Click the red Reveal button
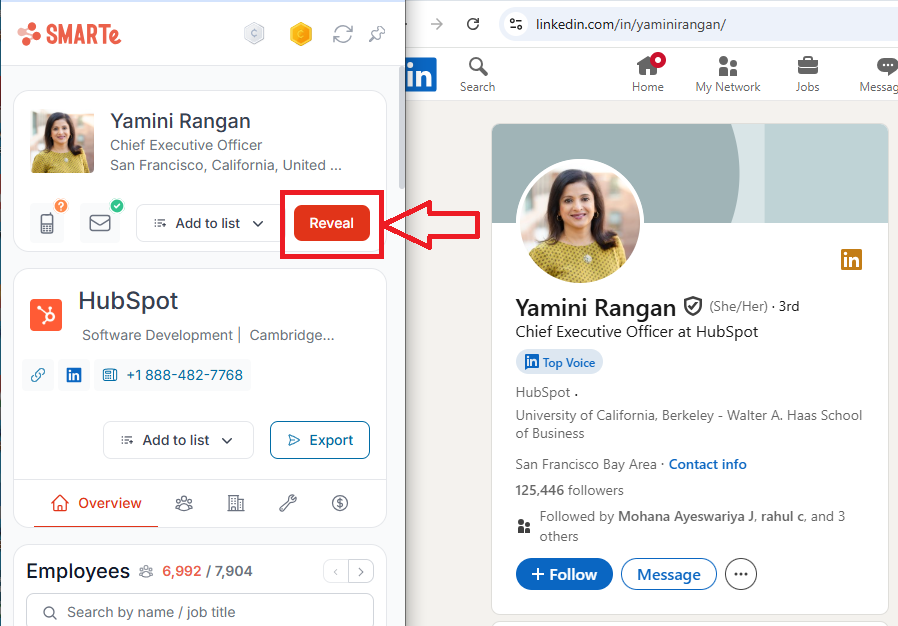Screen dimensions: 898x626 [332, 223]
